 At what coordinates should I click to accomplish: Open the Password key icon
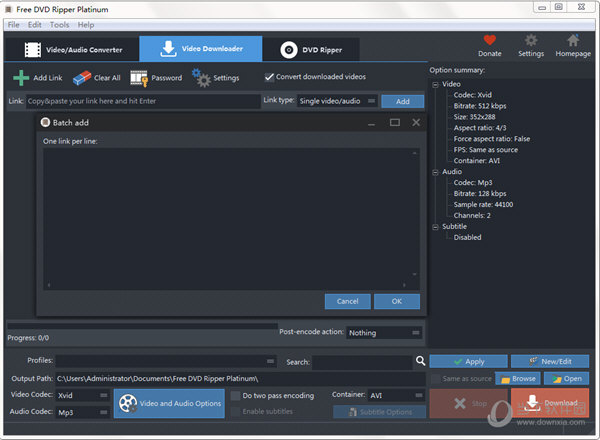click(139, 78)
